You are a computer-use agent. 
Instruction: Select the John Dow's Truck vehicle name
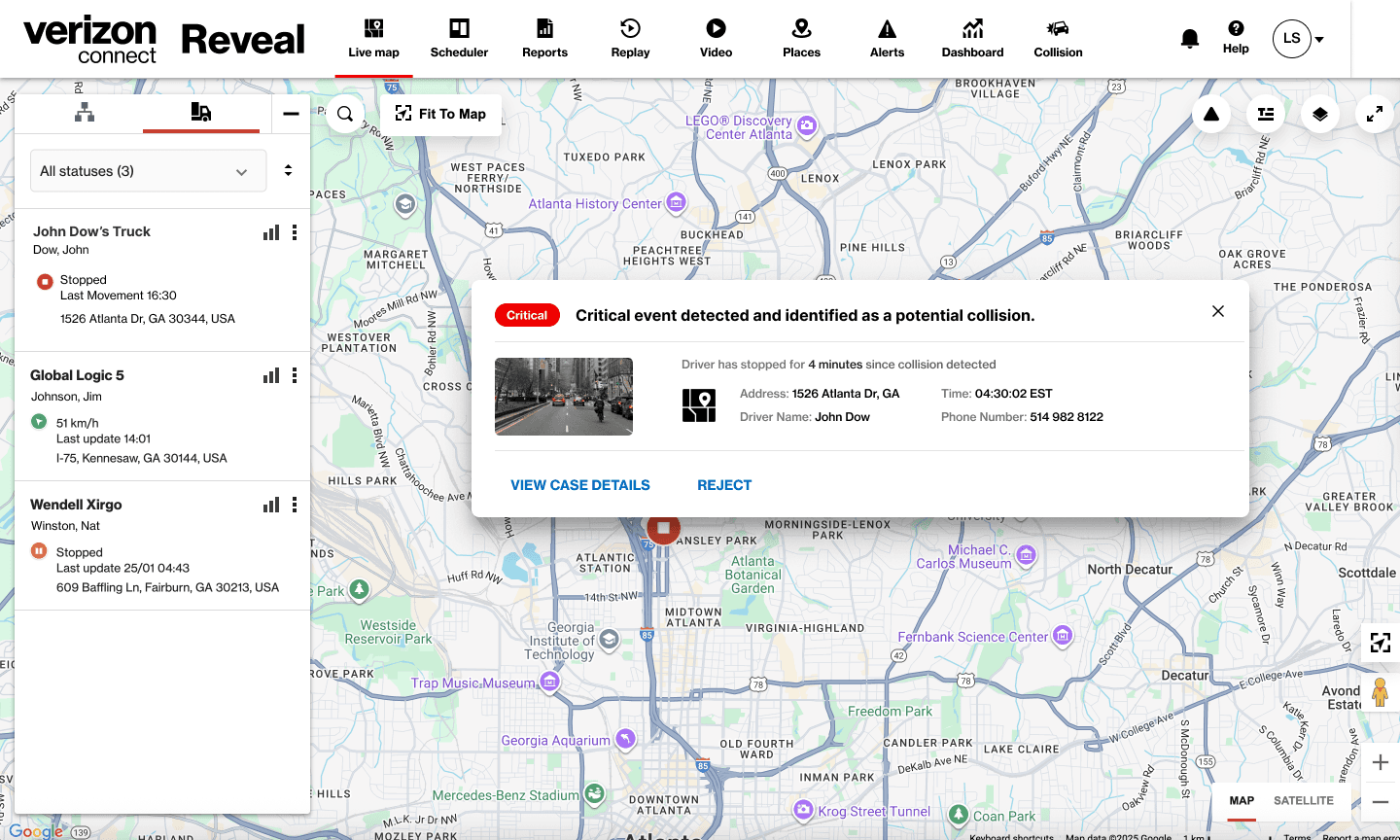point(91,231)
